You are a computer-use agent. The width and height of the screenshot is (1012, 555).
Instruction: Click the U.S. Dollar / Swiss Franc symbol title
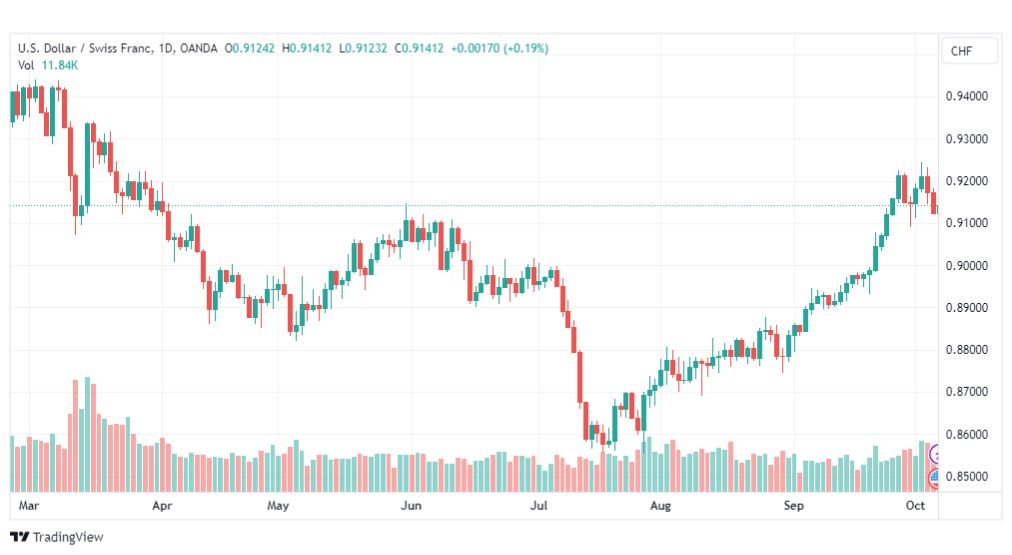point(85,48)
